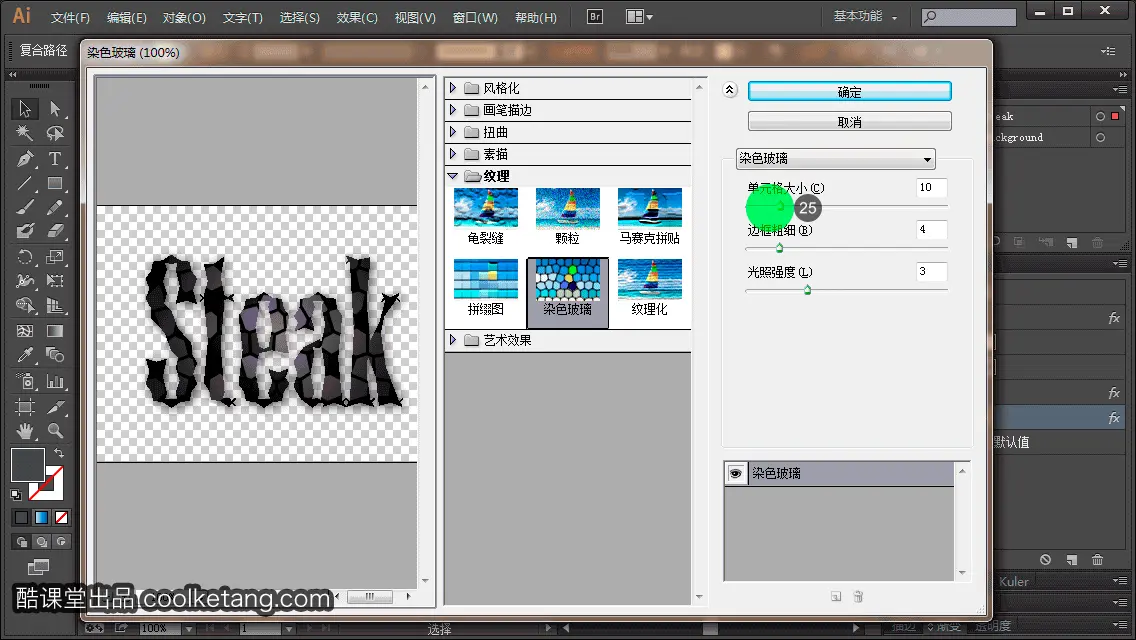Collapse the 纹理 filter folder

453,176
